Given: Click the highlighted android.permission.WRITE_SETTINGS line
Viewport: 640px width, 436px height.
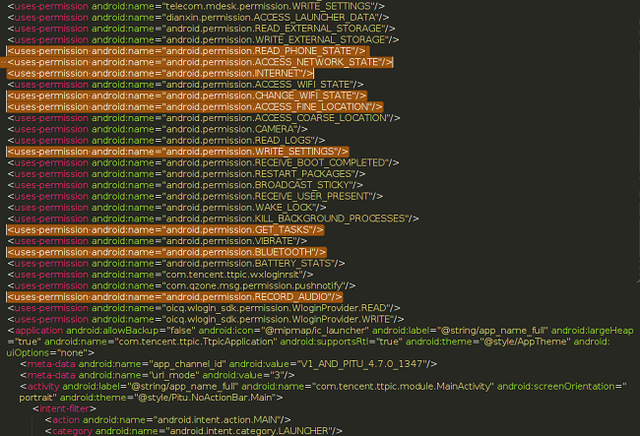Looking at the screenshot, I should [x=177, y=151].
